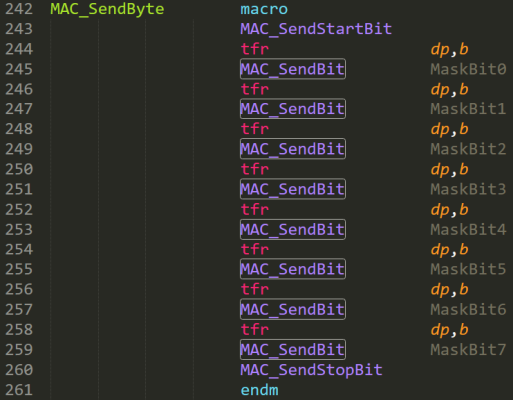513x400 pixels.
Task: Click MAC_SendBit on line 251
Action: (293, 189)
